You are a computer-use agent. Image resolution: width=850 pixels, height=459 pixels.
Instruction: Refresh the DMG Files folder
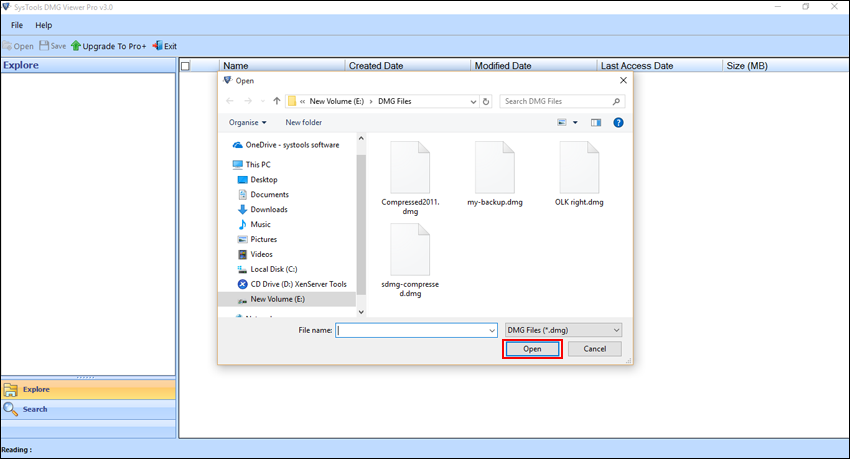486,101
